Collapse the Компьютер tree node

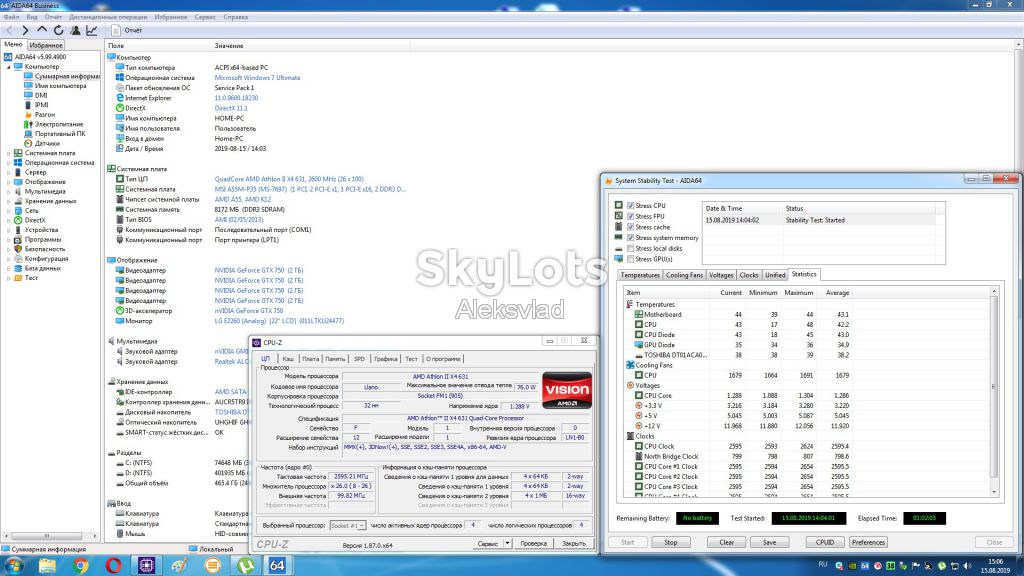tap(8, 67)
